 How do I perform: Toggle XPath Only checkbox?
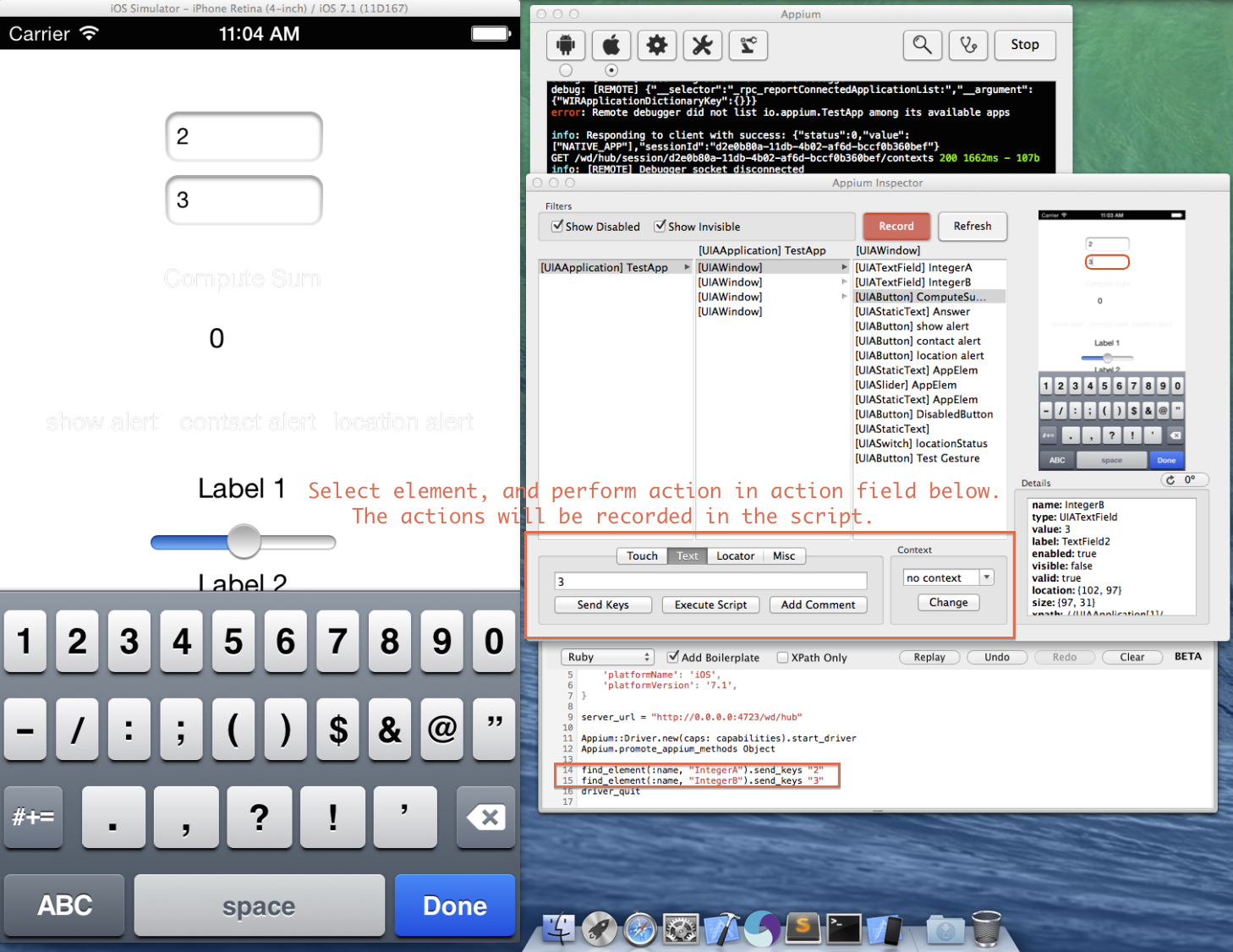coord(782,657)
